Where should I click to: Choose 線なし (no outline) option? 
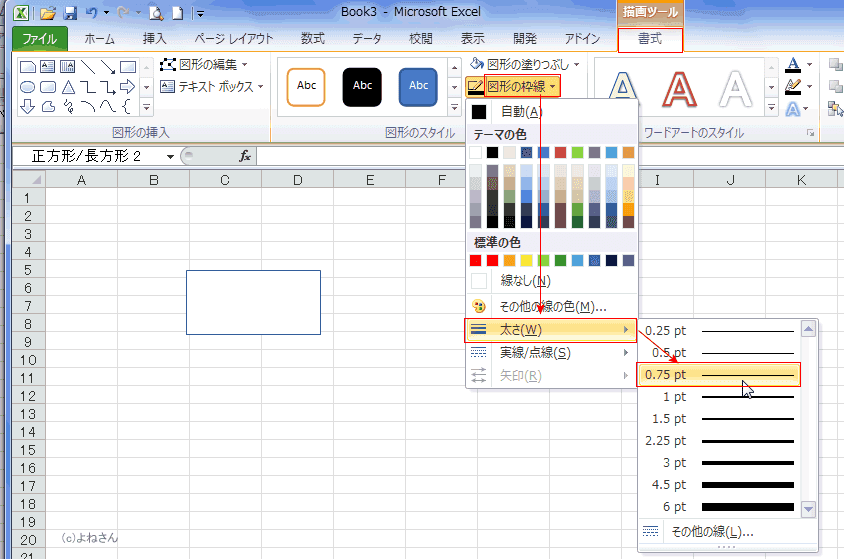tap(525, 282)
